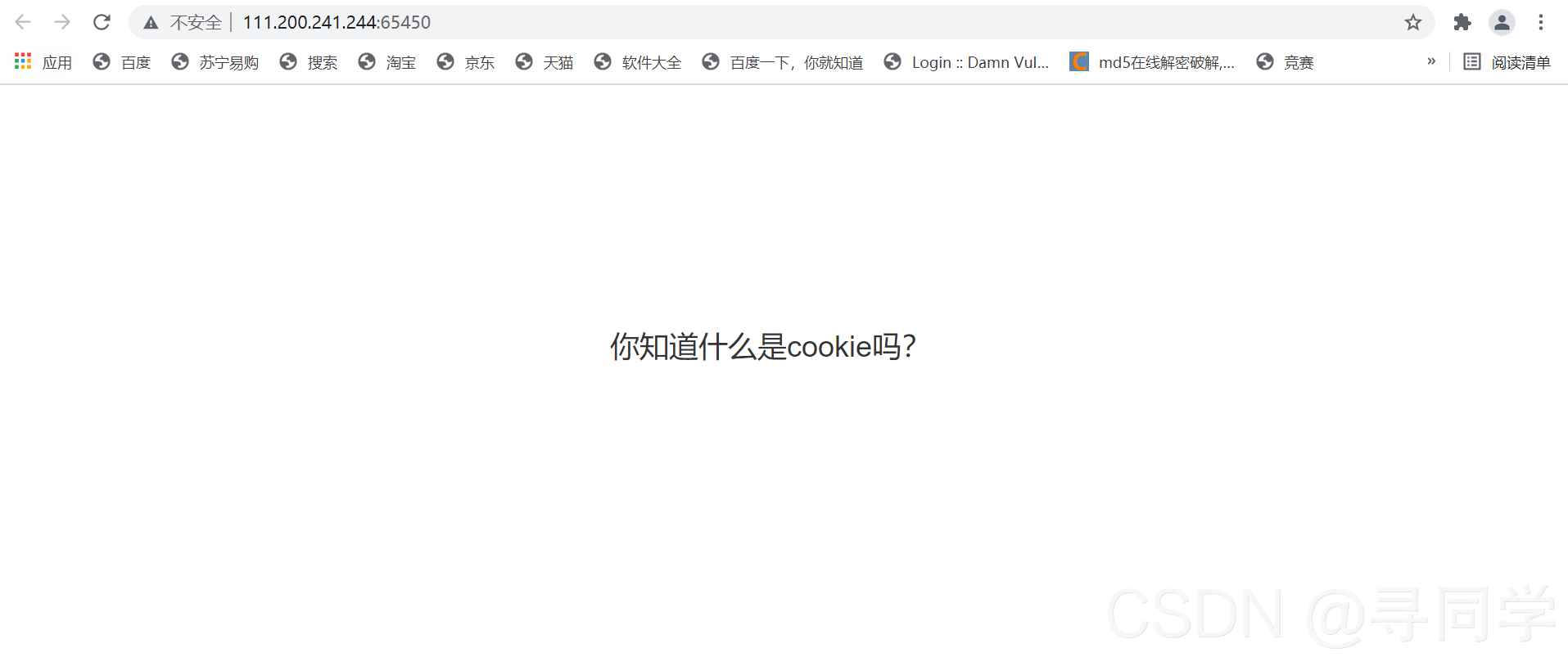Viewport: 1568px width, 657px height.
Task: Open the 应用 apps shortcut
Action: [43, 62]
